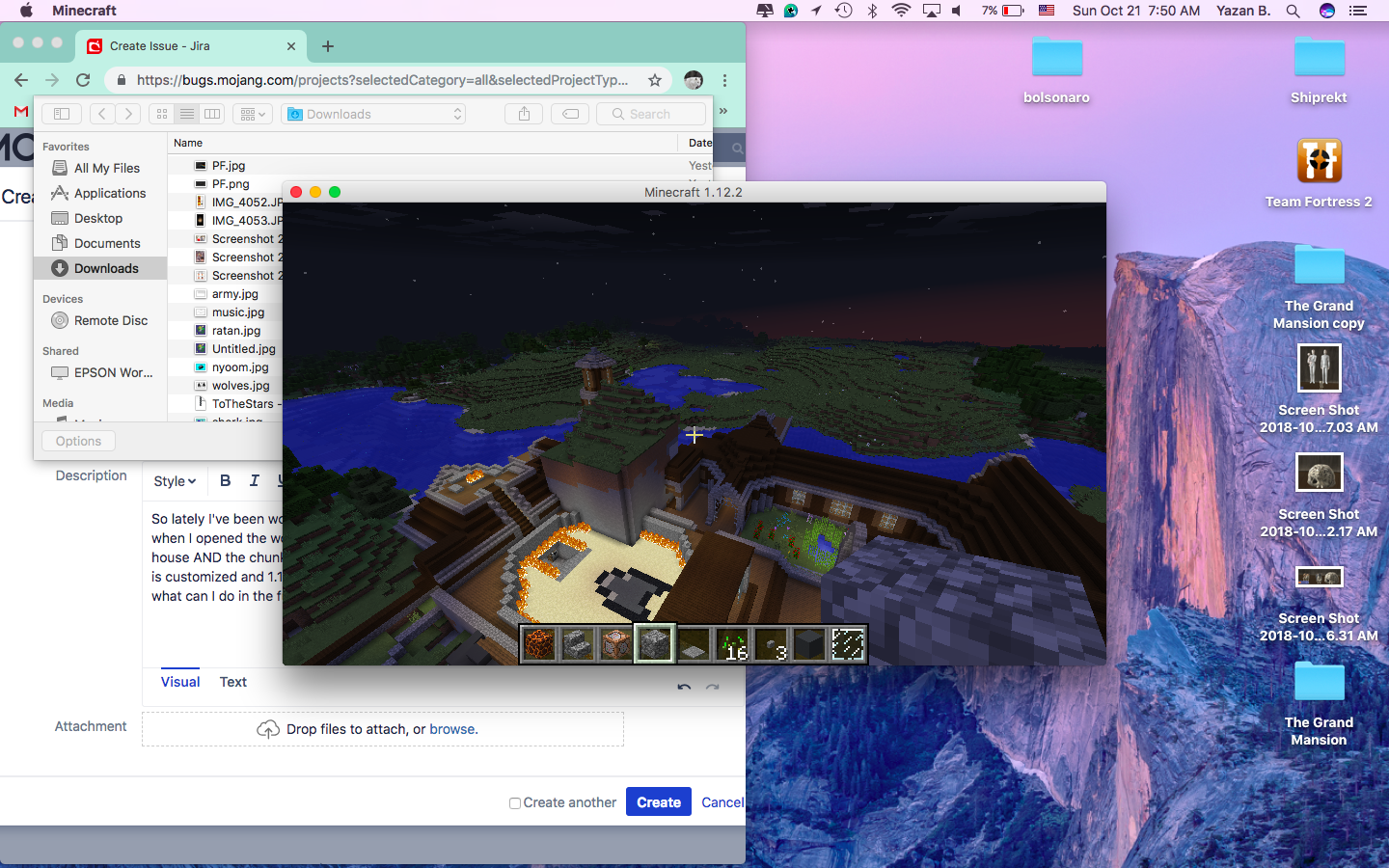Show hidden bookmarks with the double chevron
The height and width of the screenshot is (868, 1389).
(x=723, y=111)
